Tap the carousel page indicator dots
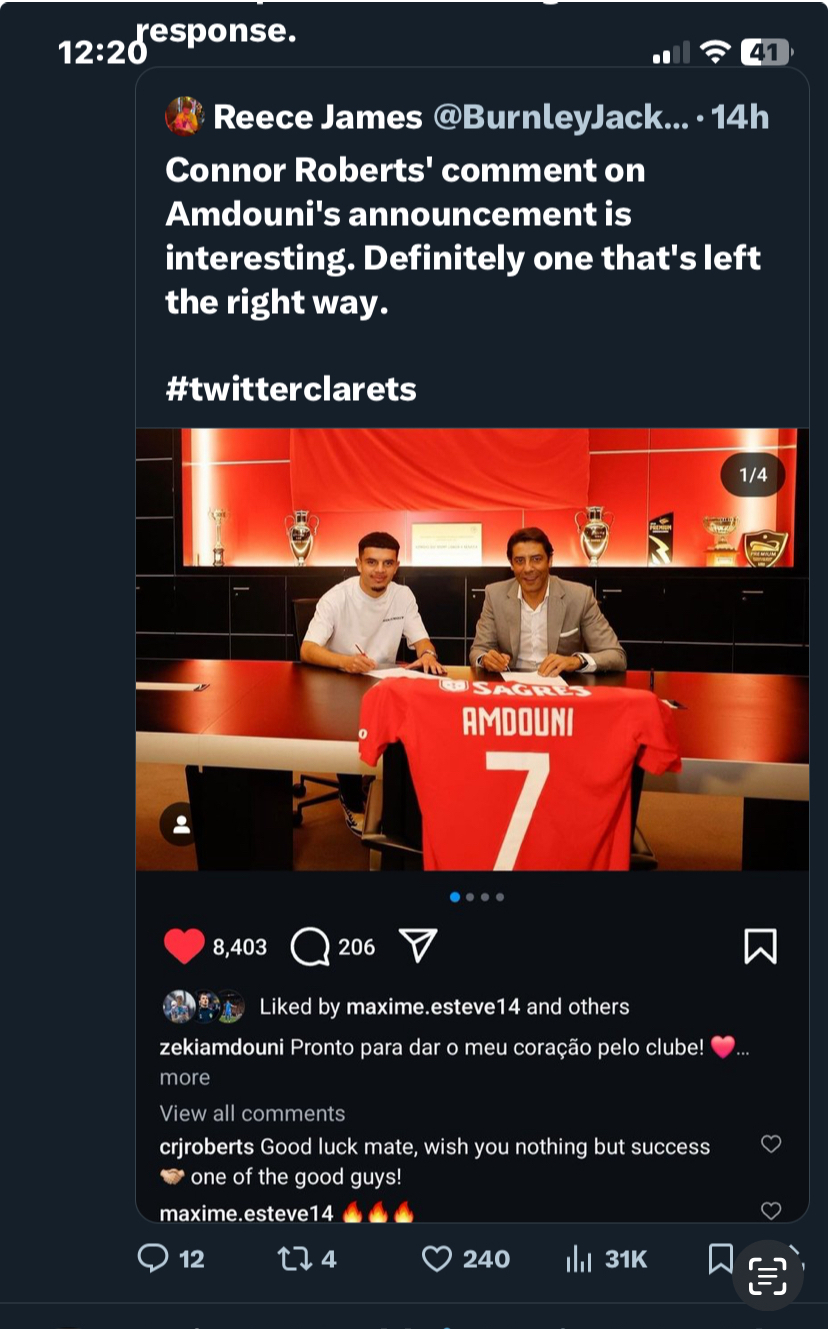 coord(477,897)
